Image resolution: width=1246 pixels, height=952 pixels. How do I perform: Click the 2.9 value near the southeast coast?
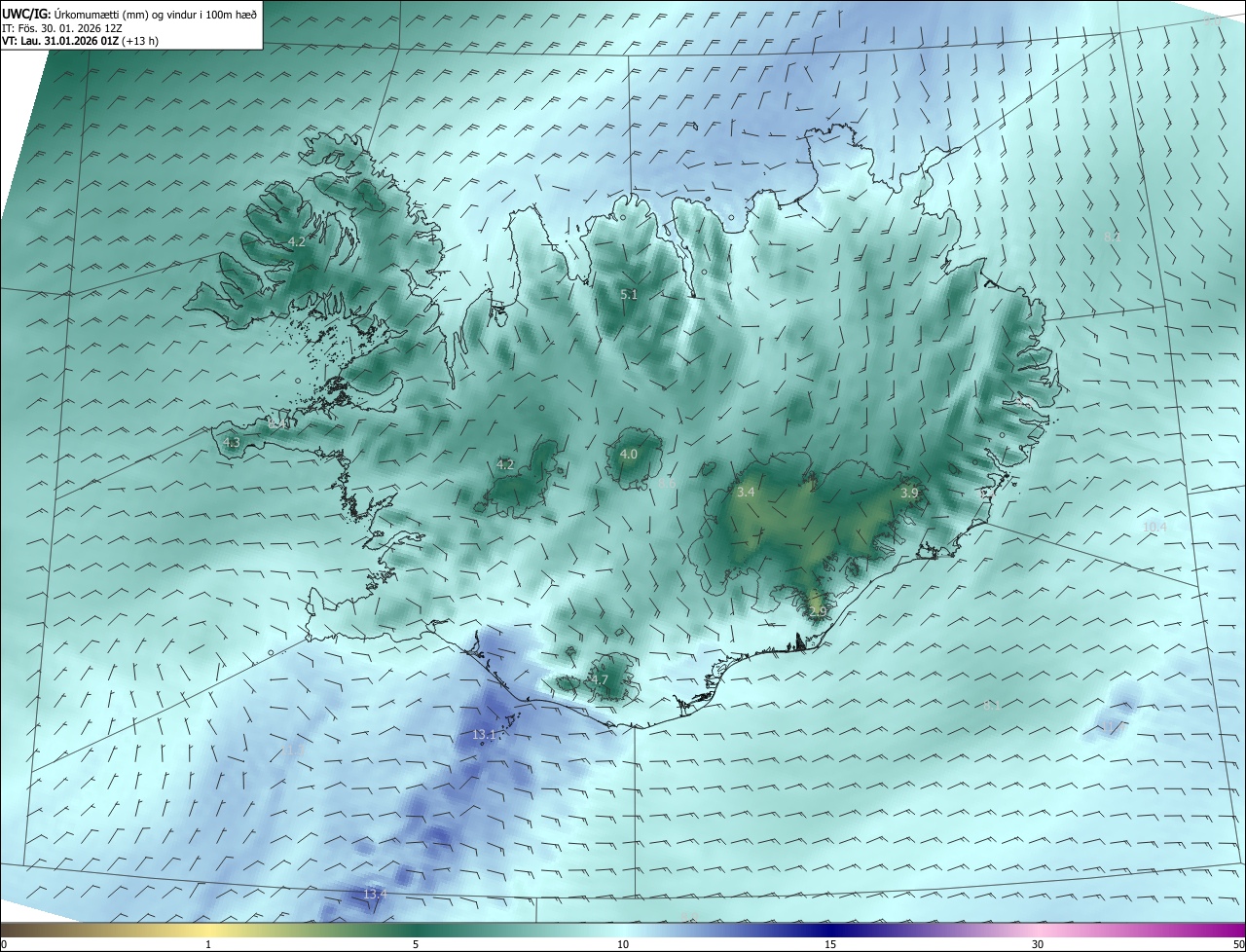pyautogui.click(x=818, y=611)
